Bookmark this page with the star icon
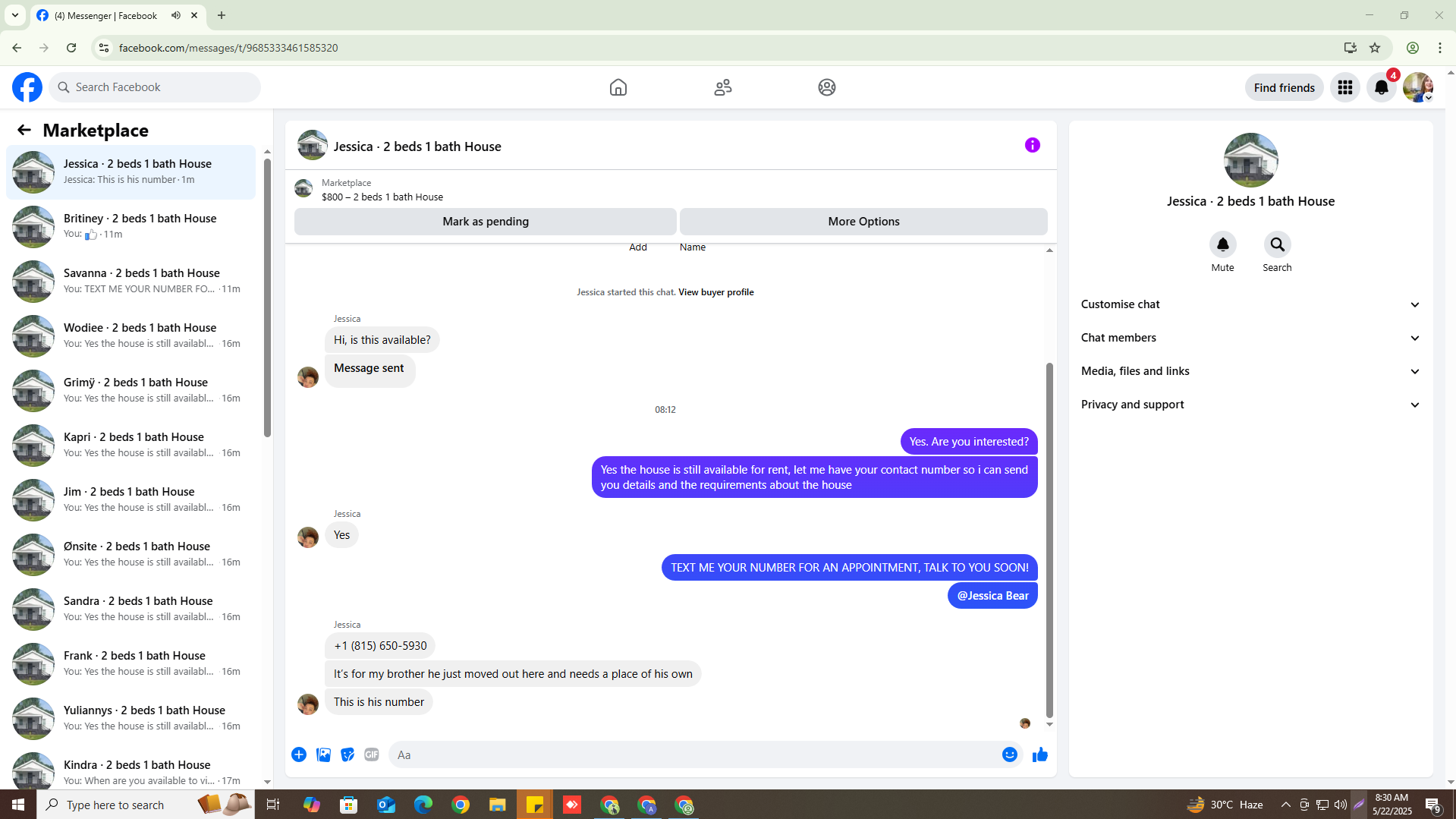Screen dimensions: 1456x819 tap(1375, 48)
